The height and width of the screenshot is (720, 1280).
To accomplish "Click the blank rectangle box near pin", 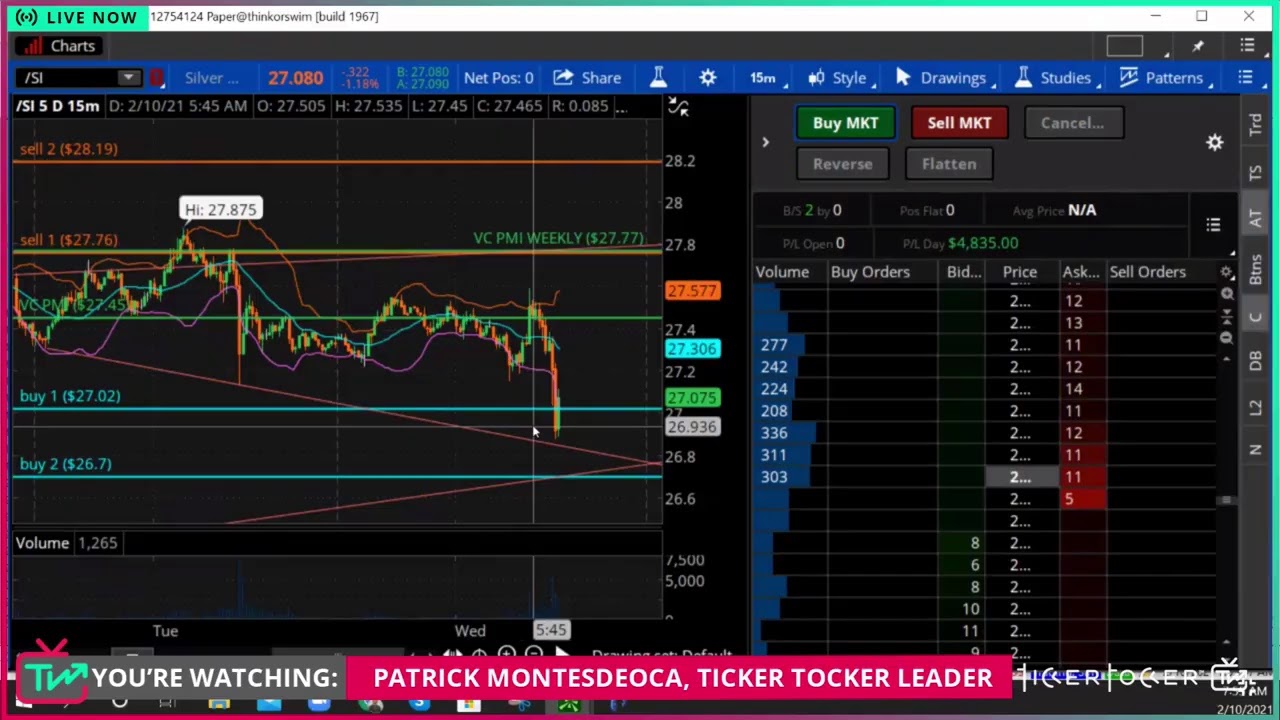I will tap(1125, 46).
